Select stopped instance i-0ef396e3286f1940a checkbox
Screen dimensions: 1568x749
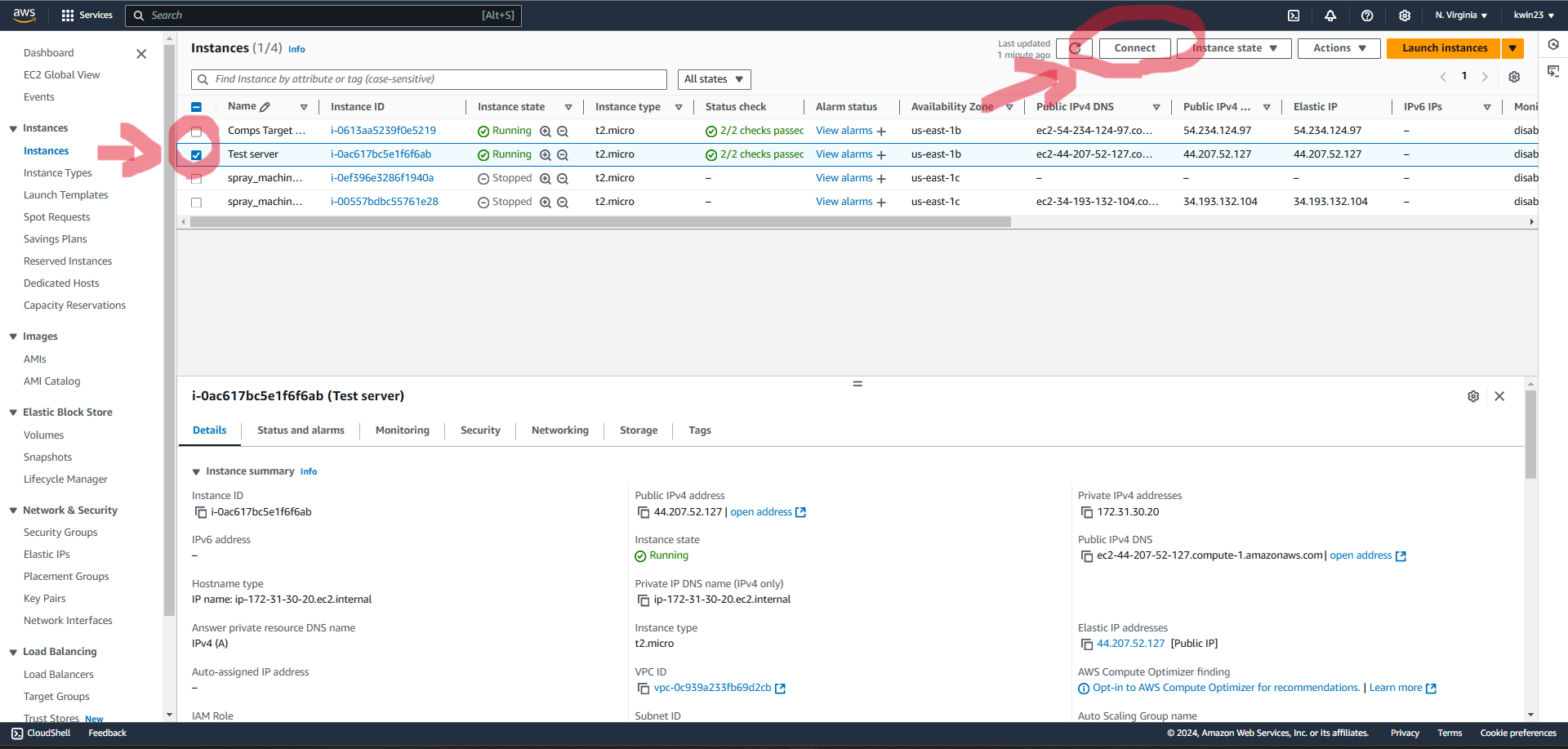(x=196, y=179)
